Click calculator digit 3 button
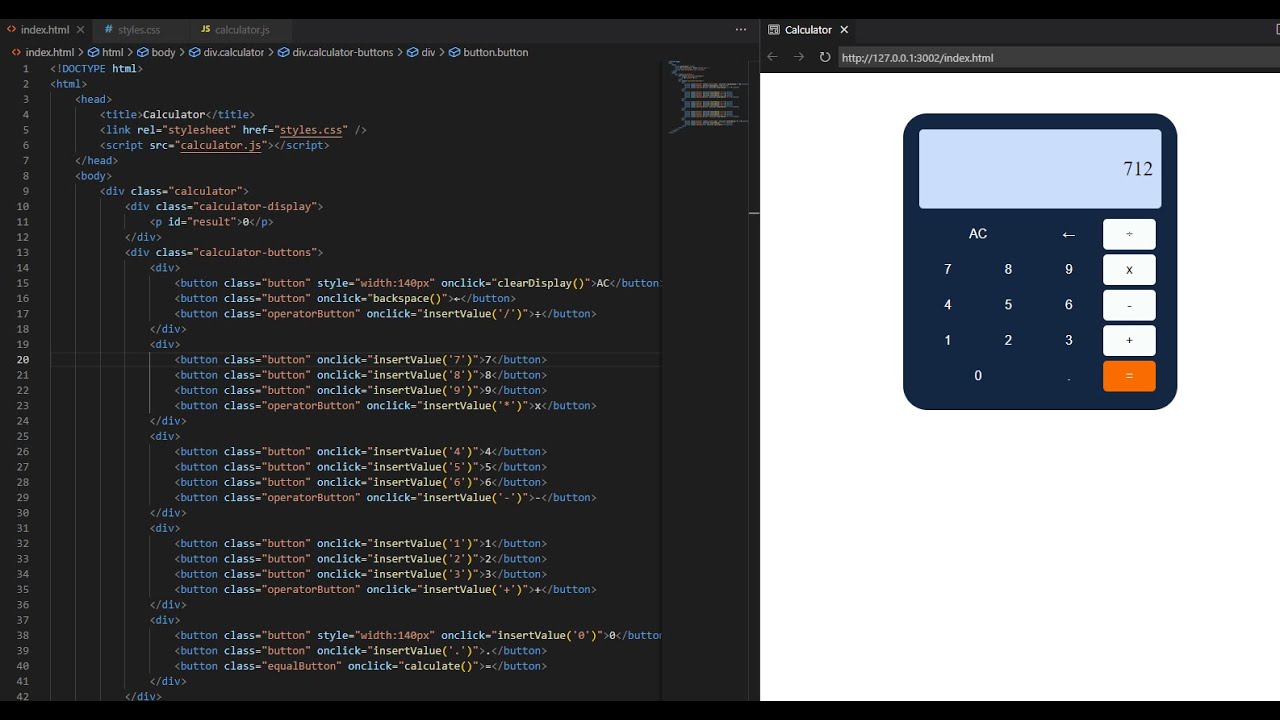1280x720 pixels. [1068, 340]
